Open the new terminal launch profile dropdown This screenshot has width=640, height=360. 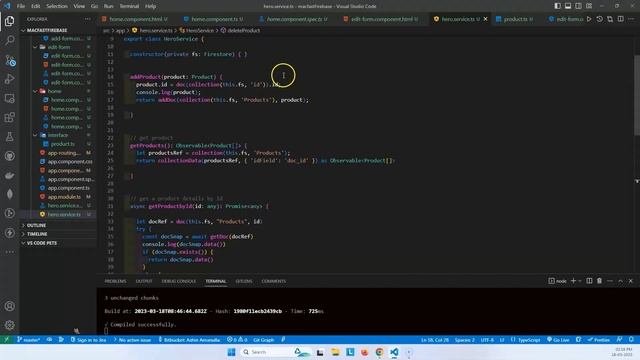click(580, 281)
